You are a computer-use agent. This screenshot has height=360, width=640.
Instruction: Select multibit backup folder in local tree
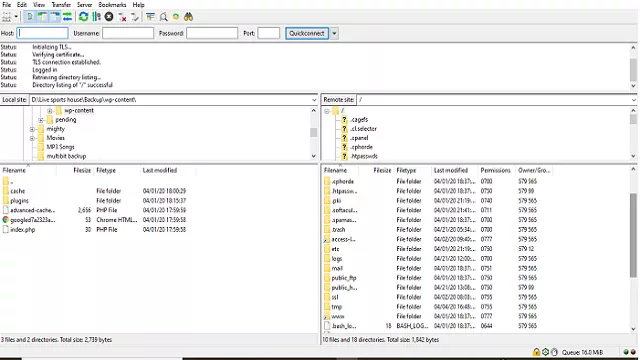coord(66,156)
